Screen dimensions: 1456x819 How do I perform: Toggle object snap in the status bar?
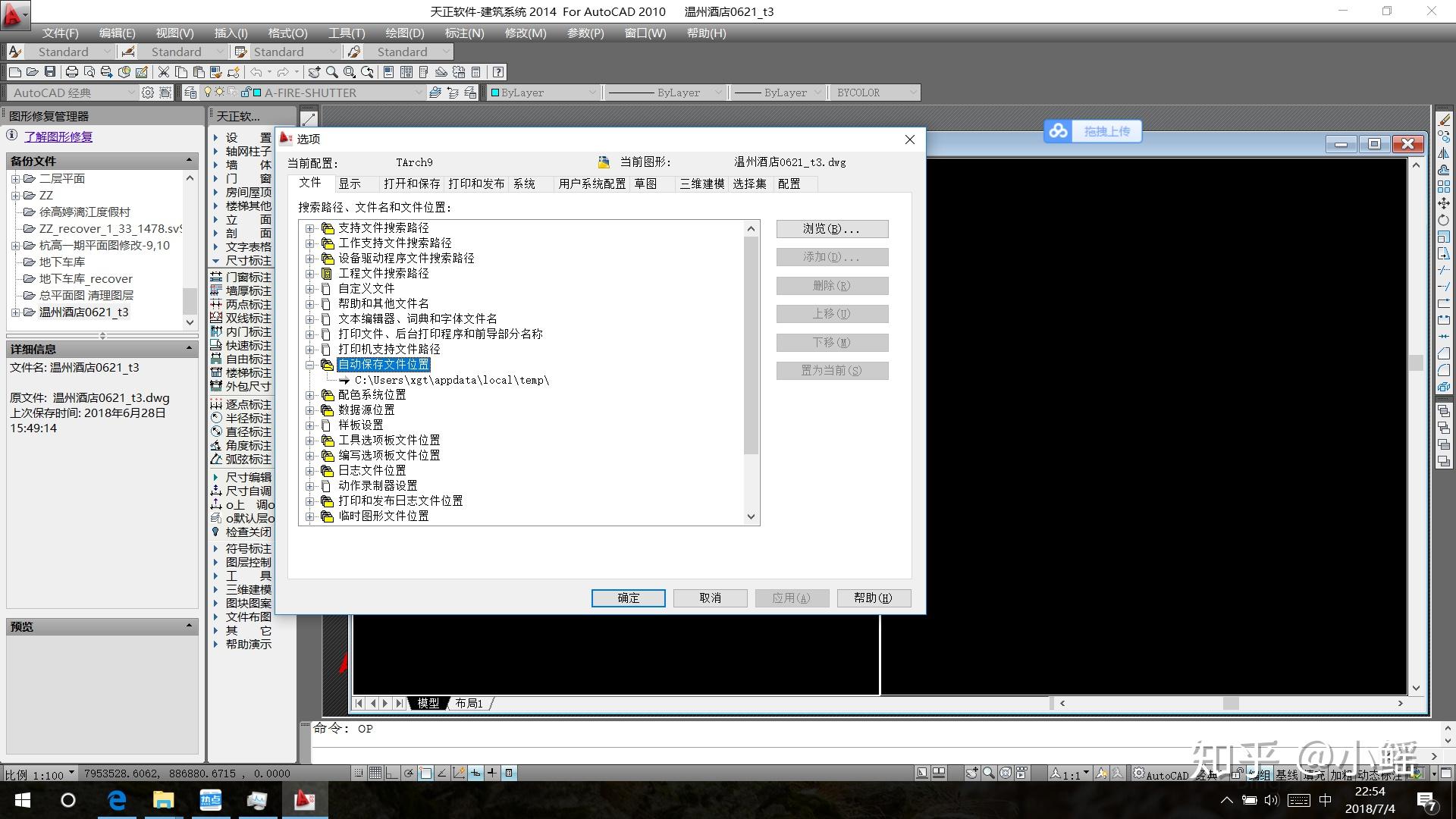425,773
